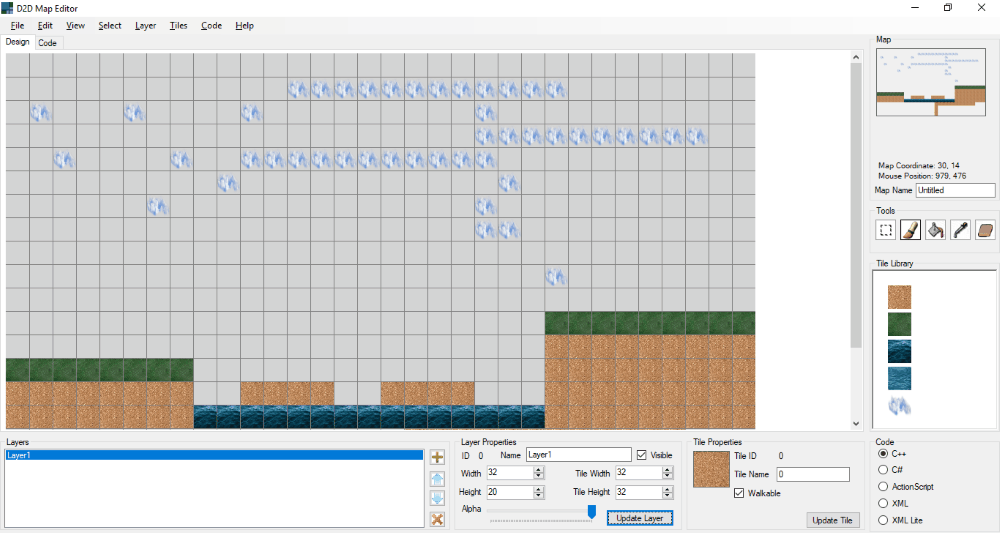Click the map canvas vertical scrollbar thumb
The image size is (1000, 533).
856,205
